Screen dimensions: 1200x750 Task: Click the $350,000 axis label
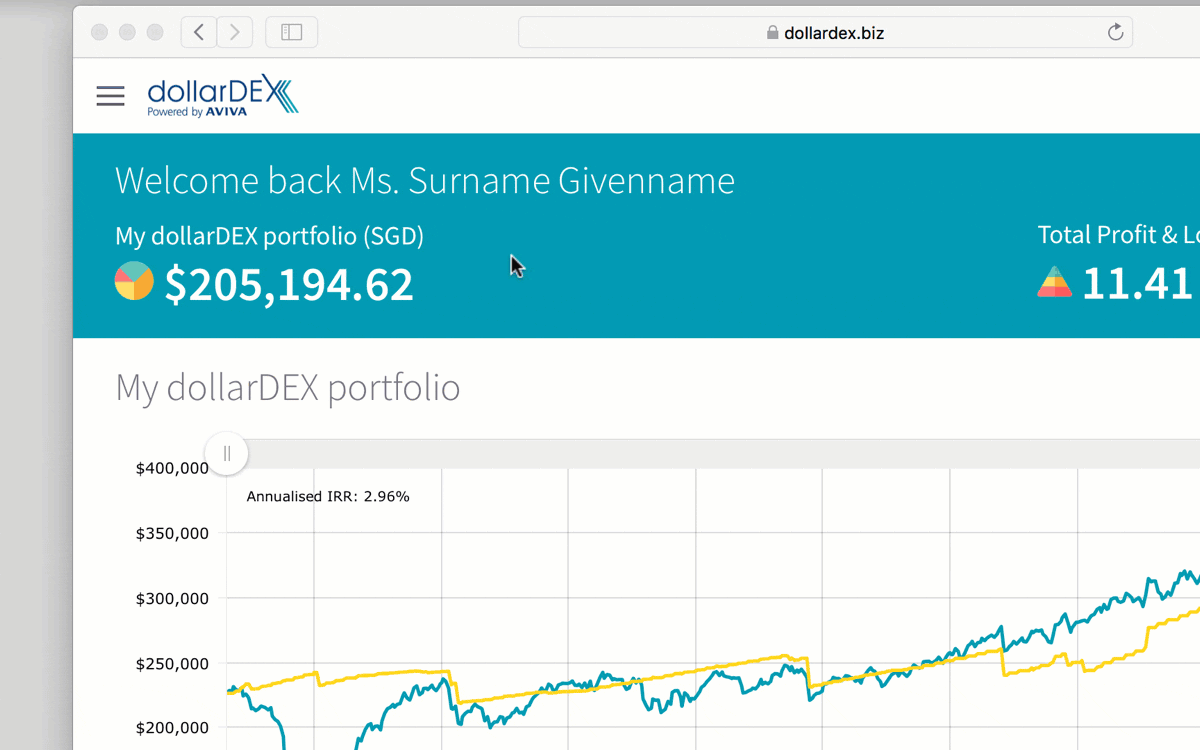click(172, 533)
